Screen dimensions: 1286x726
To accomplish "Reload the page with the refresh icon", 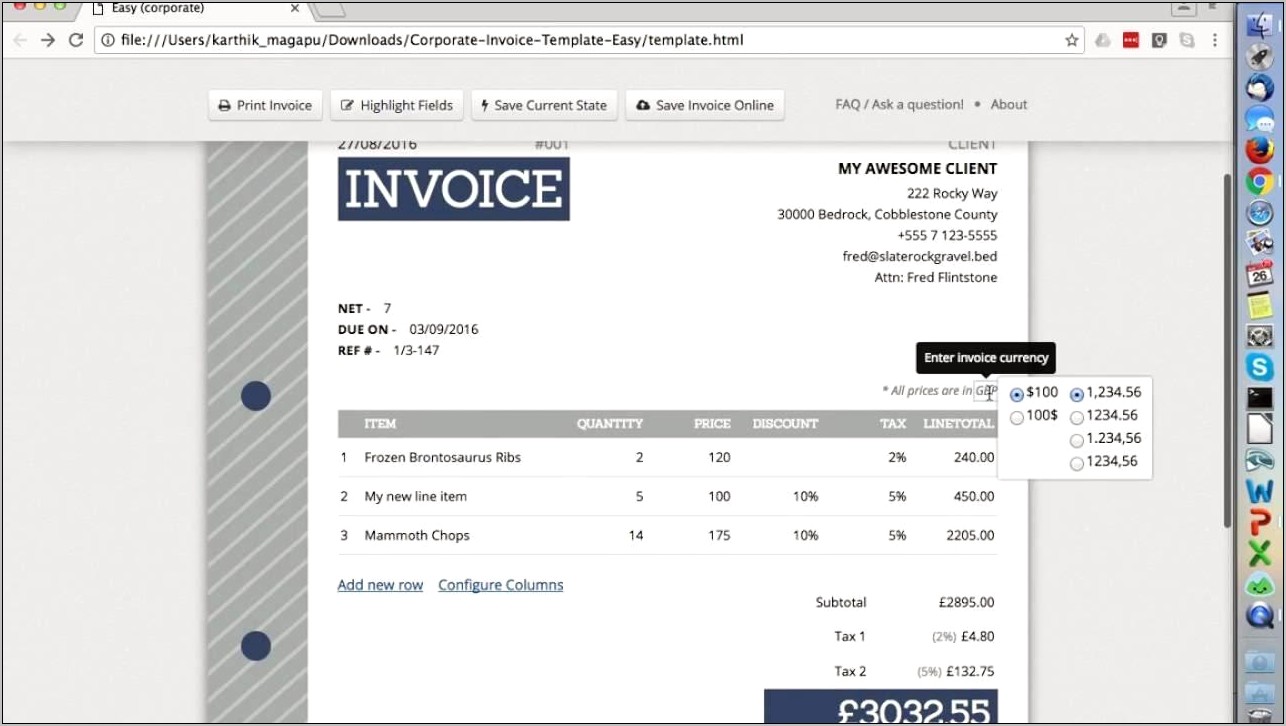I will tap(76, 40).
